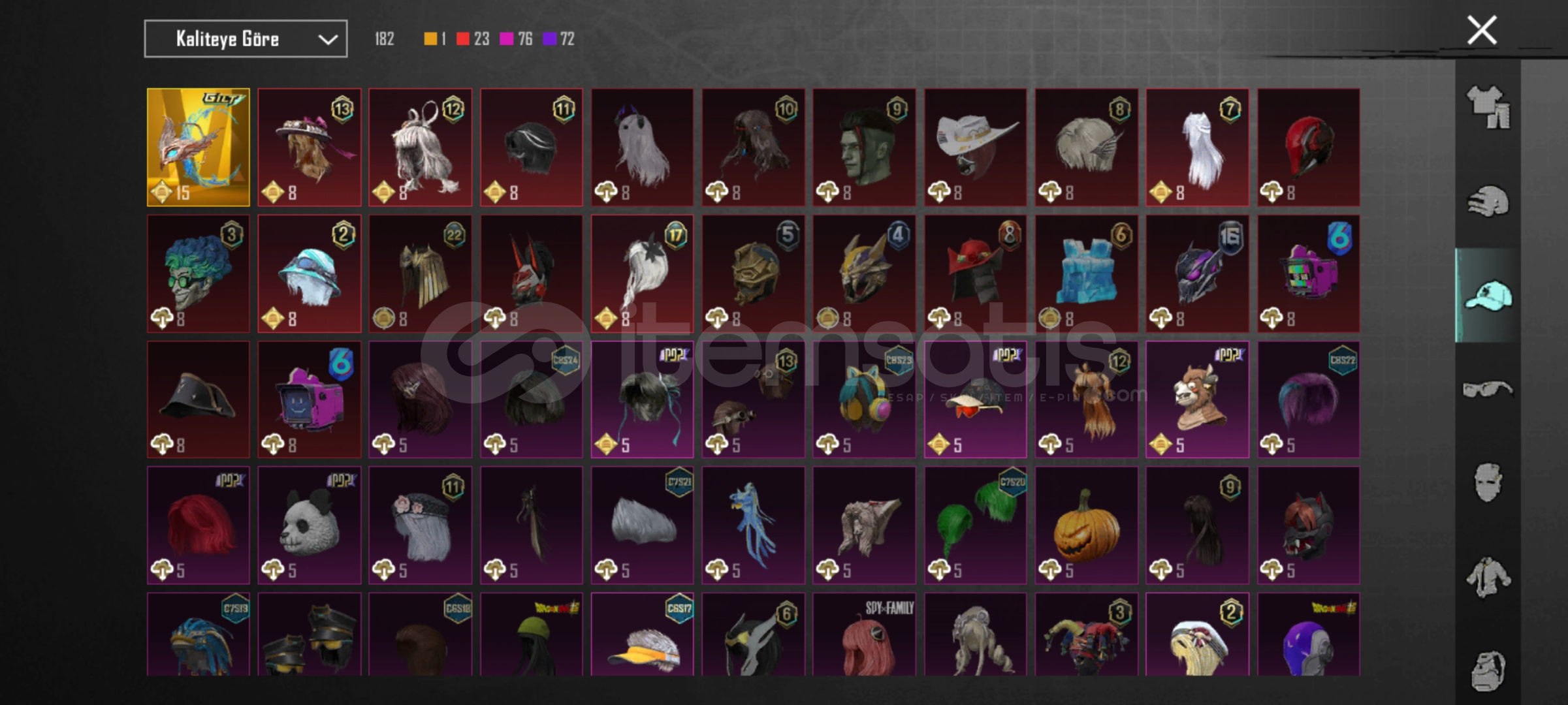This screenshot has height=705, width=1568.
Task: Select the panda head mask item
Action: 310,525
